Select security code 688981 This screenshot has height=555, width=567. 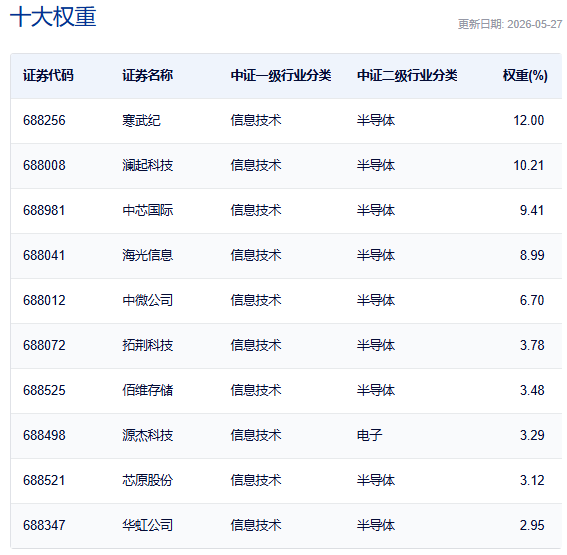[44, 210]
